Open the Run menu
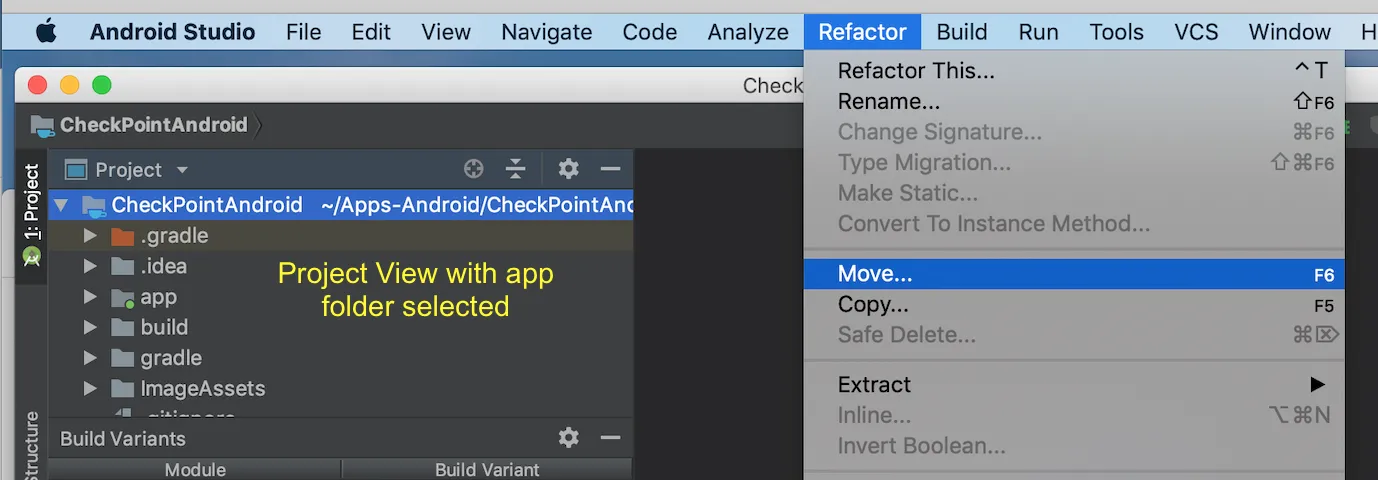 tap(1038, 32)
